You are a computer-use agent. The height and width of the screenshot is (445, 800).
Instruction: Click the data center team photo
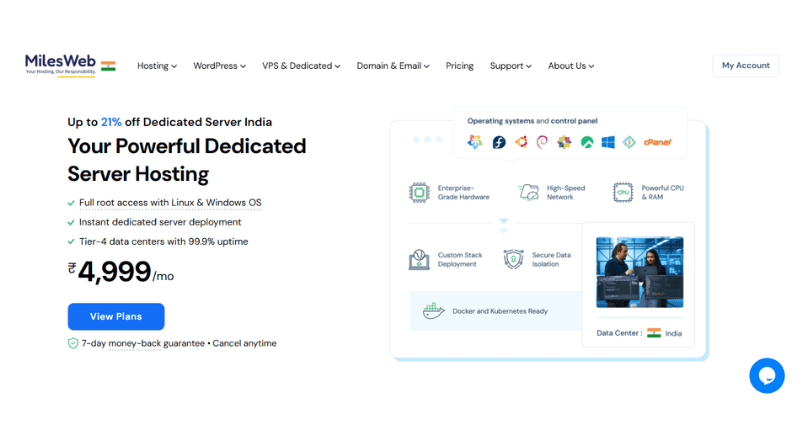(639, 272)
